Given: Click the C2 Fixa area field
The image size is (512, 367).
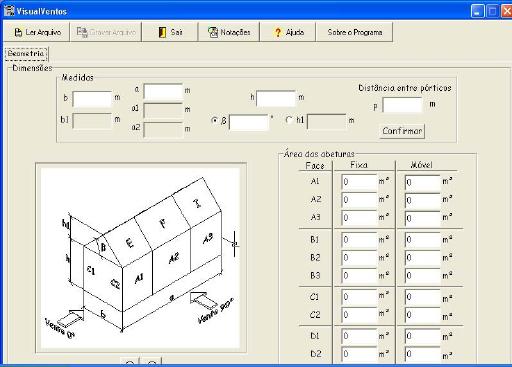Looking at the screenshot, I should (x=359, y=315).
